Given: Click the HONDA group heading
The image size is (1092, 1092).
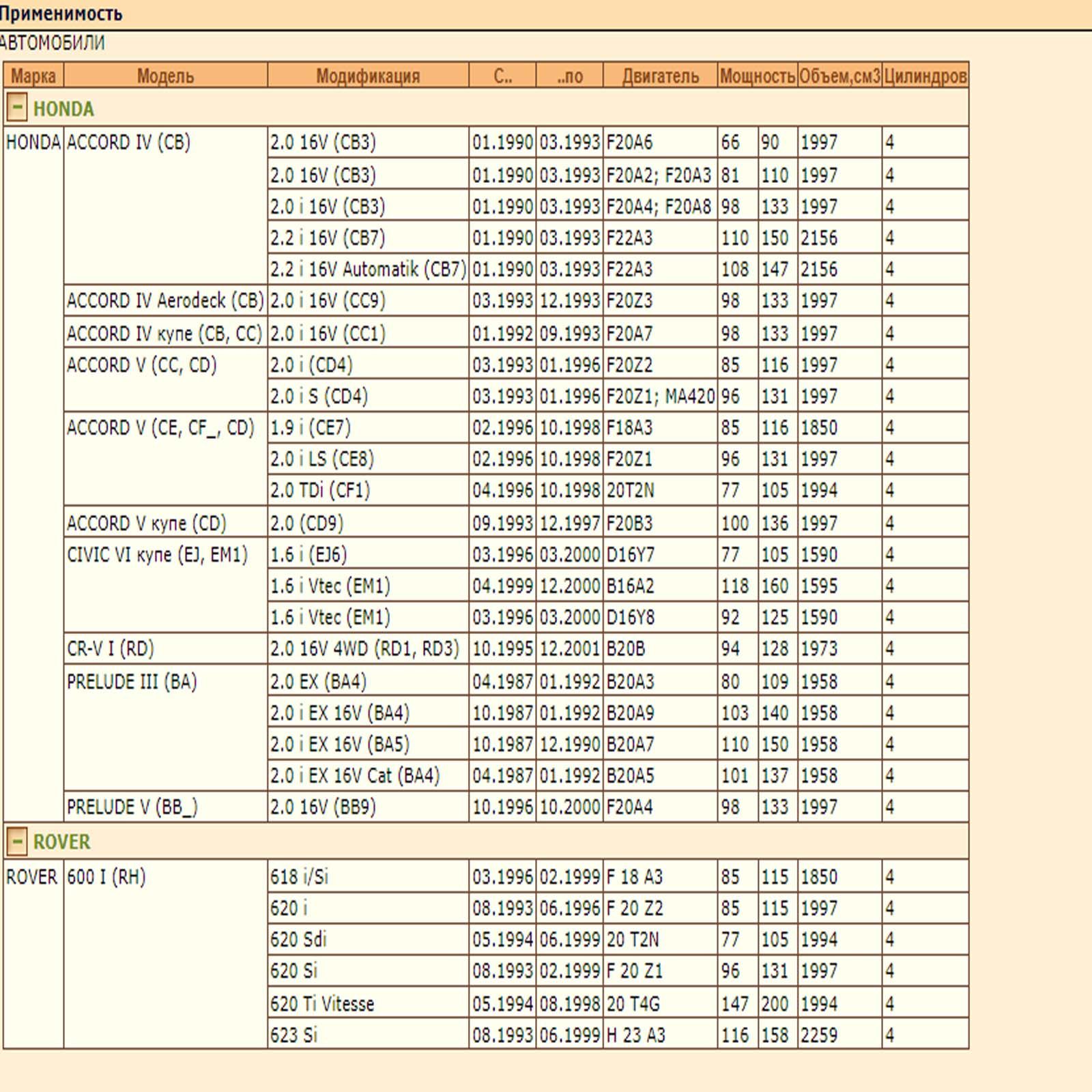Looking at the screenshot, I should tap(63, 109).
